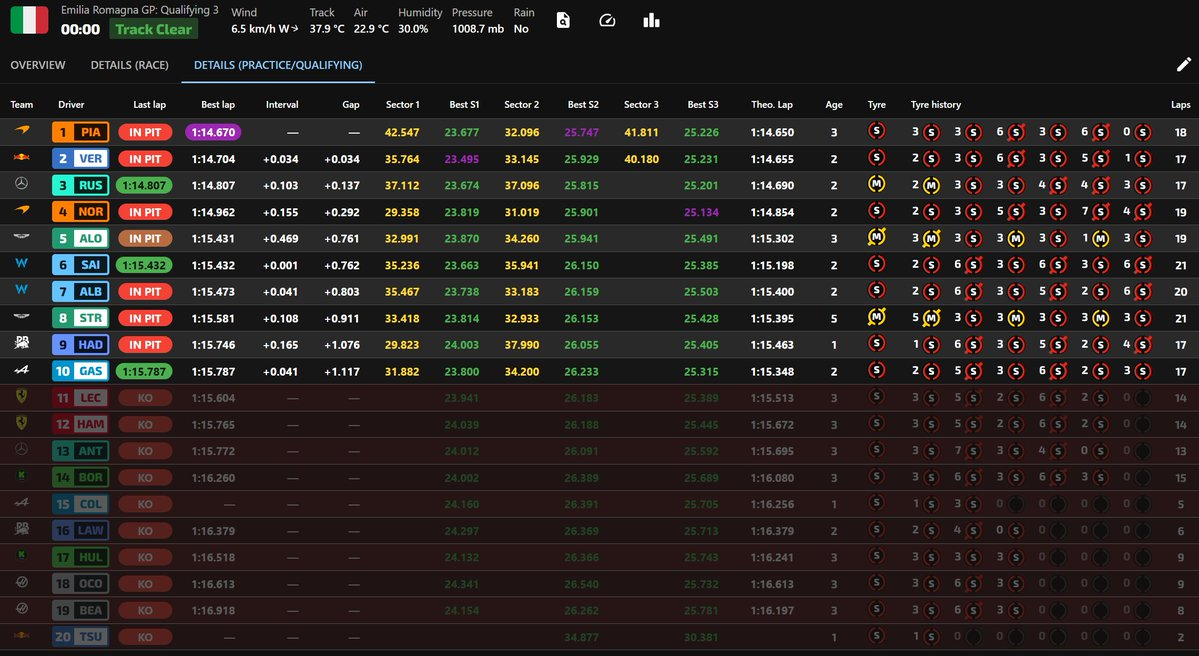The image size is (1199, 656).
Task: Click the pencil edit icon
Action: (x=1183, y=65)
